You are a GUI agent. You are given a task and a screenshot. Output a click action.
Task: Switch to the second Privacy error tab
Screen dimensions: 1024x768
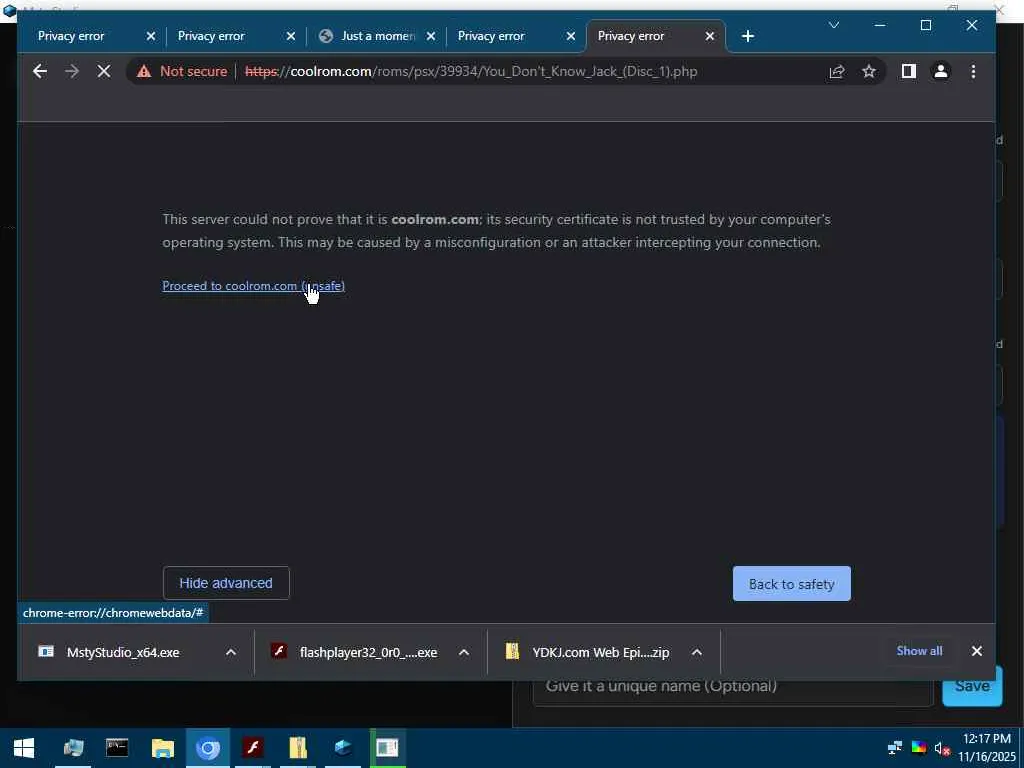[211, 36]
